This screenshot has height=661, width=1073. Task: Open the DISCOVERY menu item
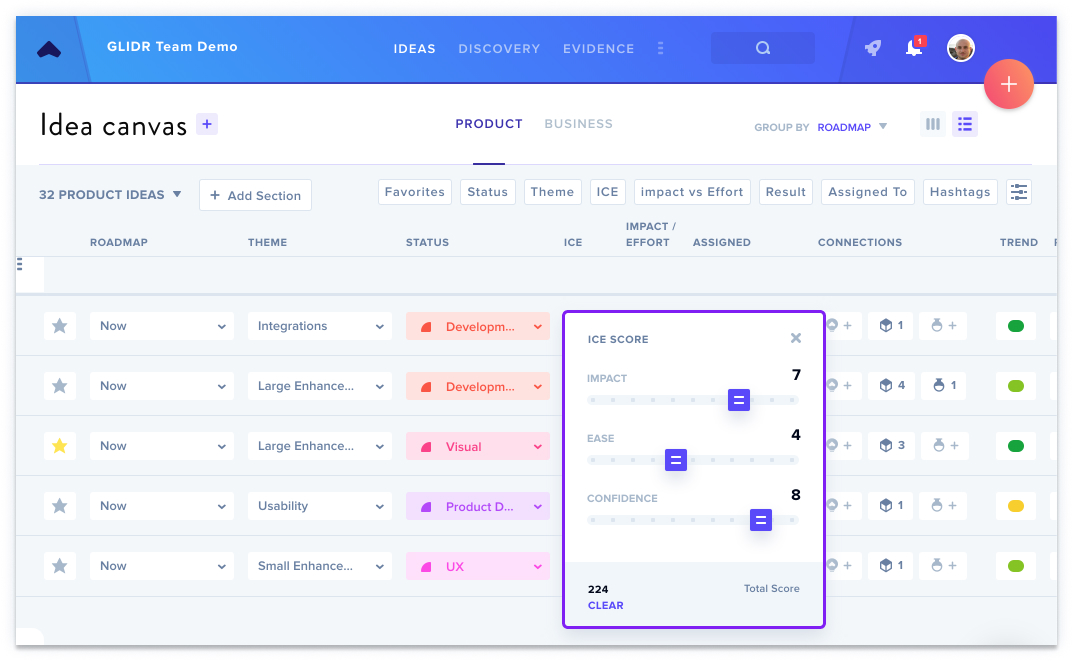pos(500,49)
